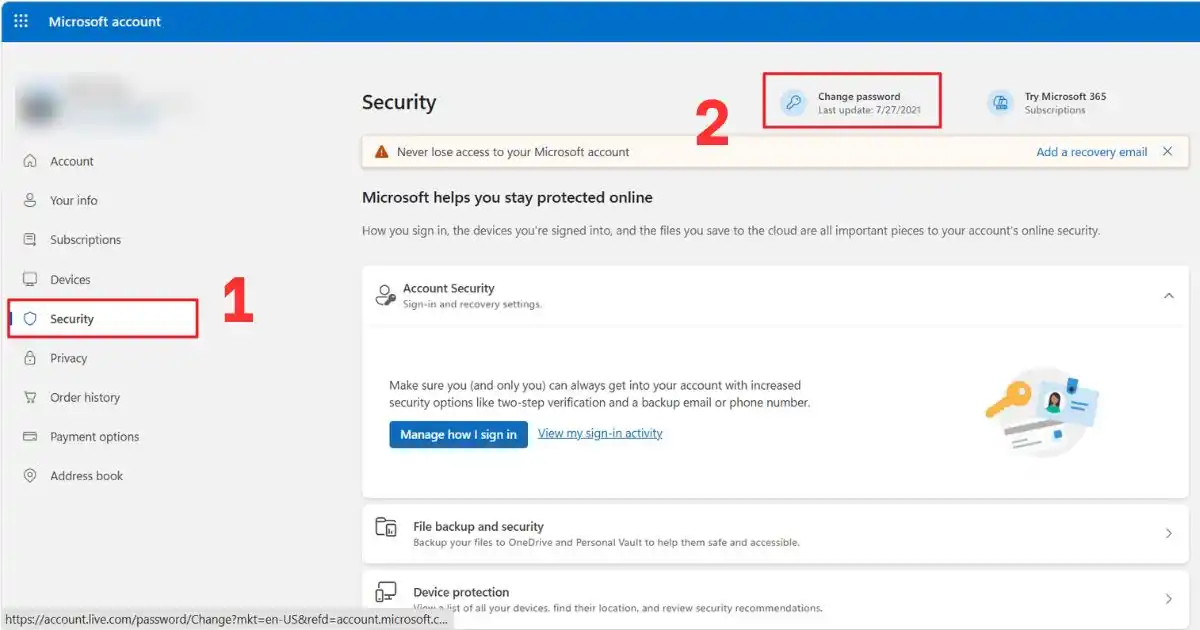Open Privacy in the sidebar
1200x630 pixels.
tap(69, 358)
